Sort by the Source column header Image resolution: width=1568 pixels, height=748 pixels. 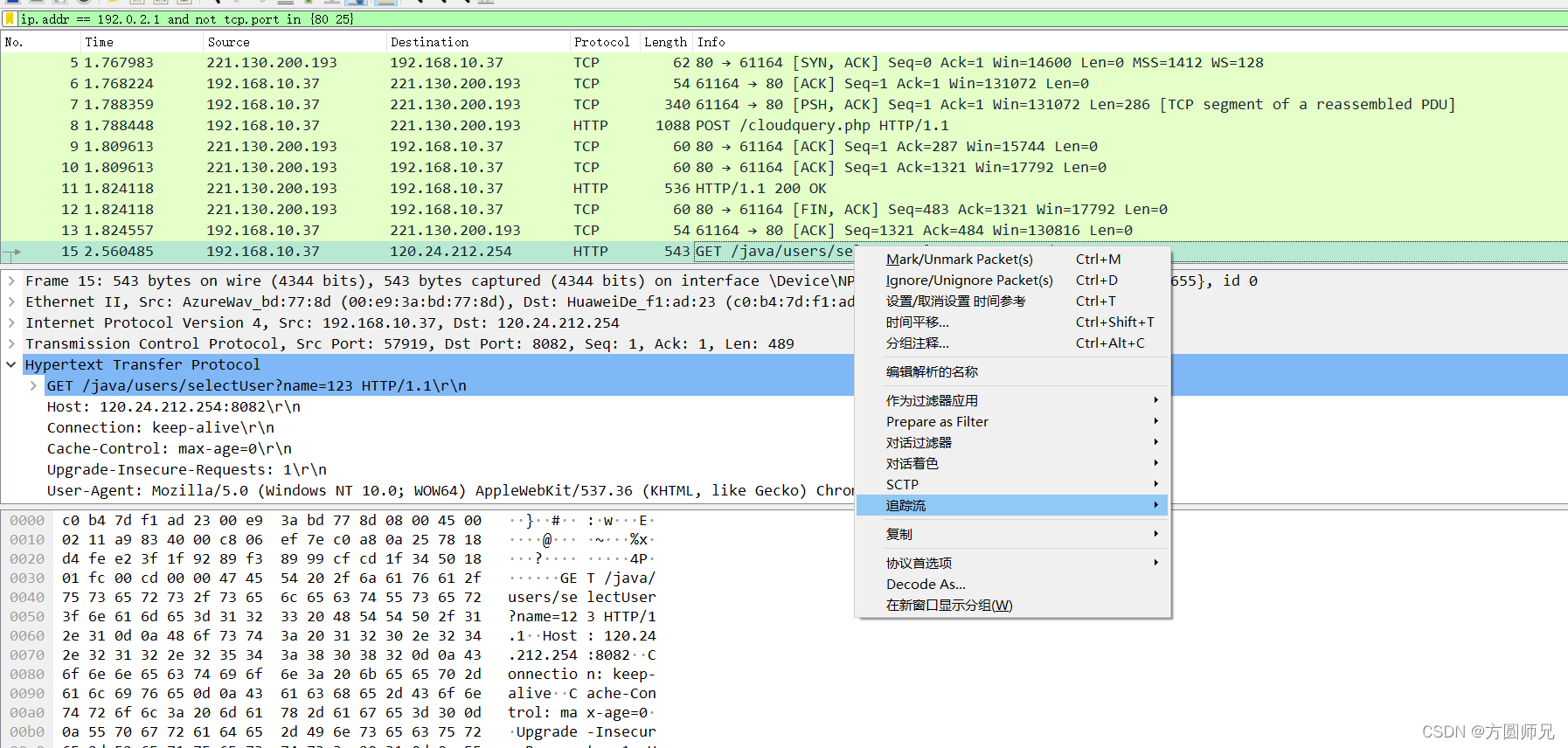tap(294, 42)
